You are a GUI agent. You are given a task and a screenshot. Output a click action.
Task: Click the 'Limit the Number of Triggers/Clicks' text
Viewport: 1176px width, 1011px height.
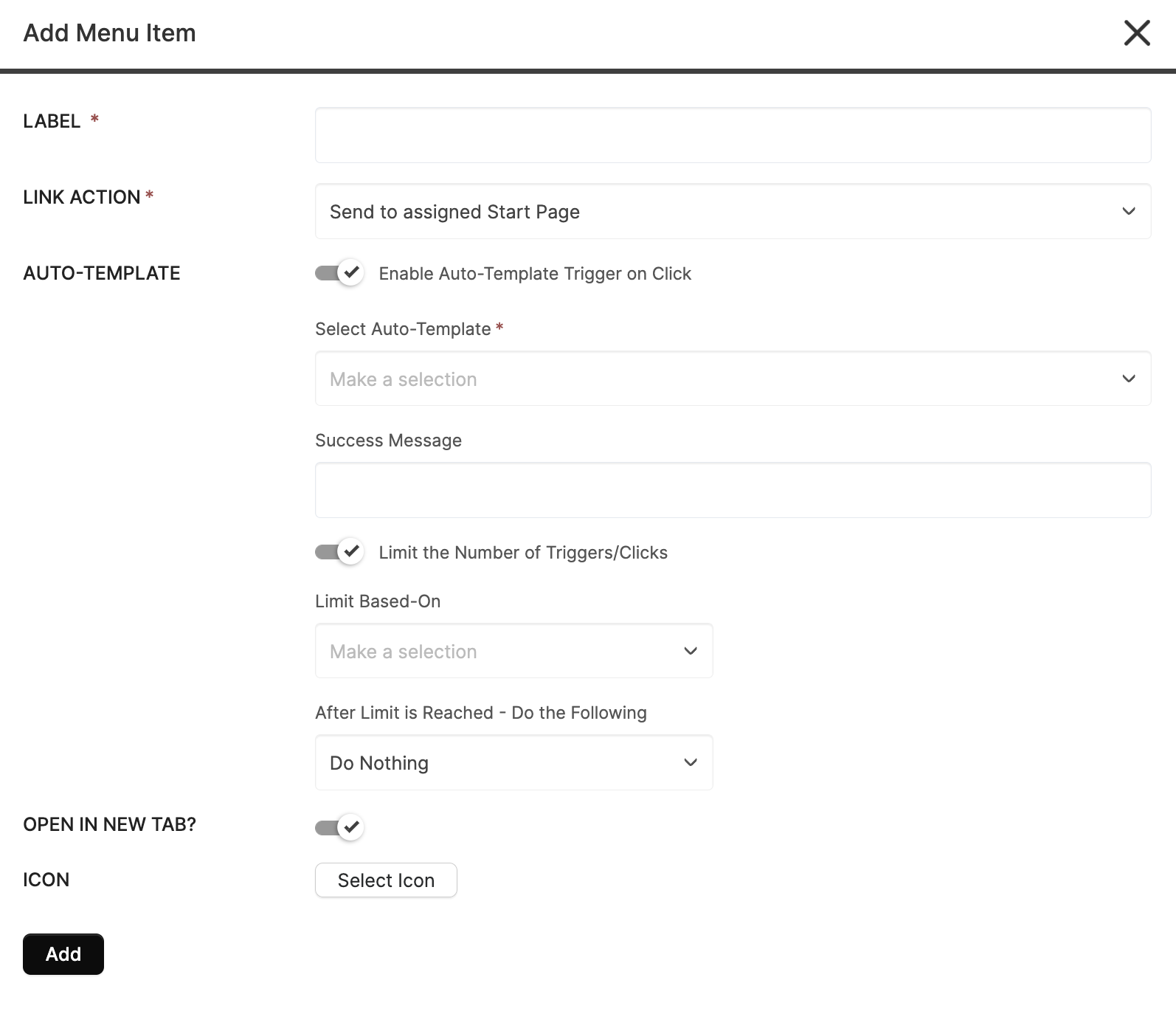click(523, 553)
